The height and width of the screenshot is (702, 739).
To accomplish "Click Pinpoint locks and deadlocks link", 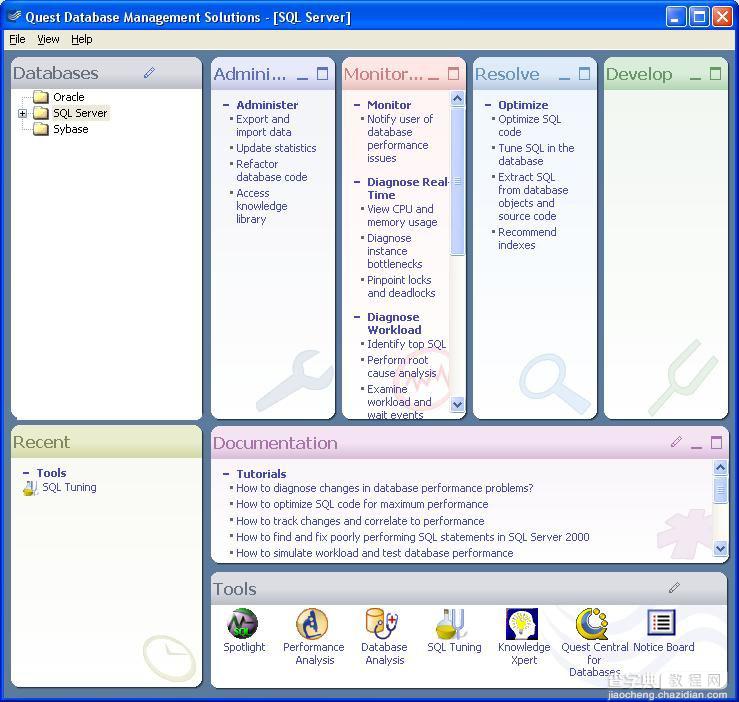I will tap(401, 287).
